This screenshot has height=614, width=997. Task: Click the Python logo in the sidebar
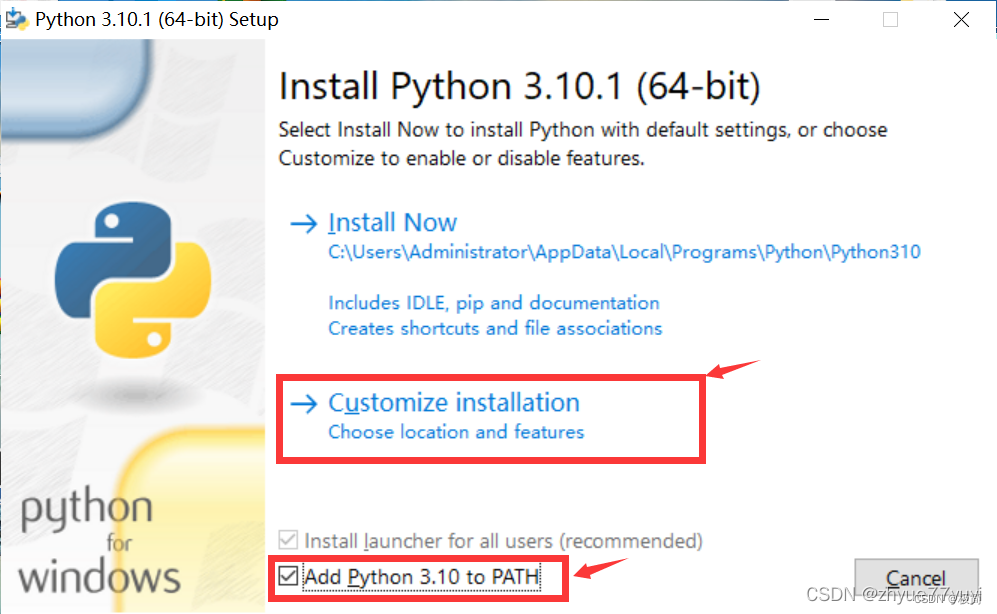coord(133,280)
